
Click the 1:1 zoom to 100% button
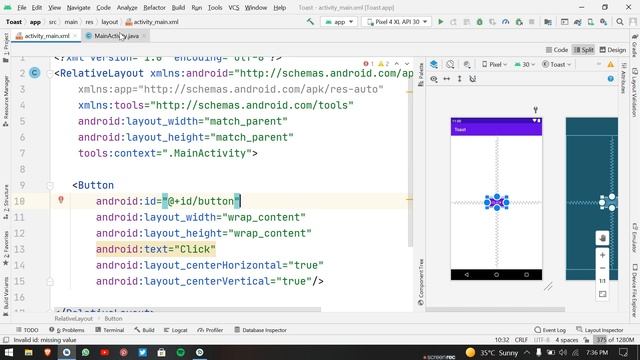[x=602, y=281]
